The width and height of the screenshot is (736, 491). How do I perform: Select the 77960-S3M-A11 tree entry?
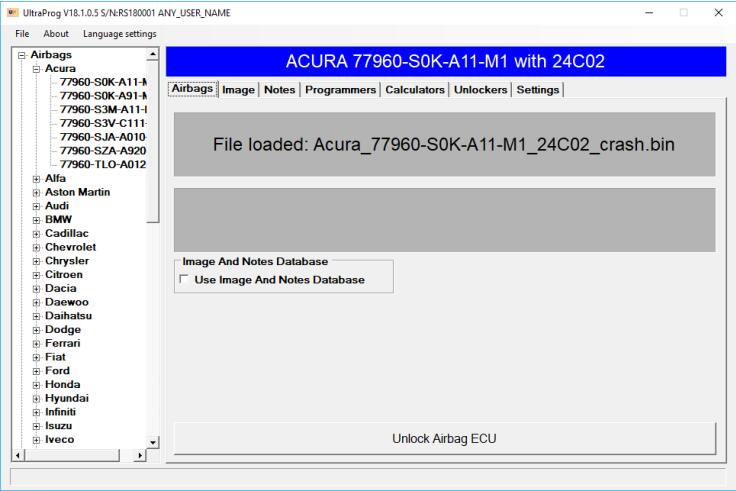pyautogui.click(x=103, y=109)
